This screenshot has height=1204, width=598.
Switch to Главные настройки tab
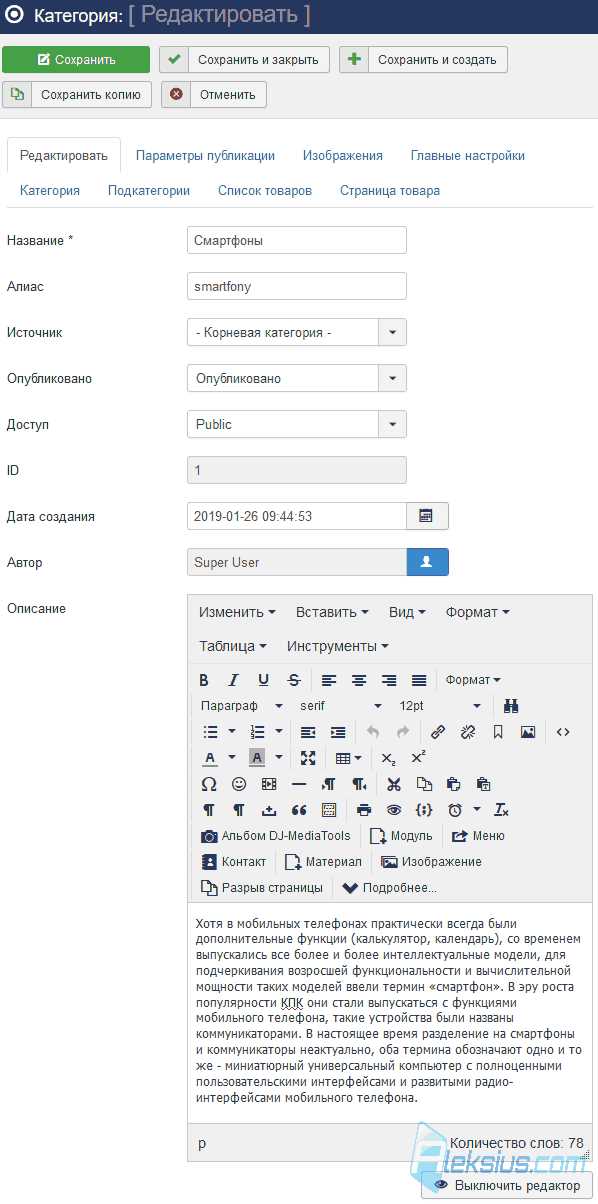pyautogui.click(x=467, y=155)
